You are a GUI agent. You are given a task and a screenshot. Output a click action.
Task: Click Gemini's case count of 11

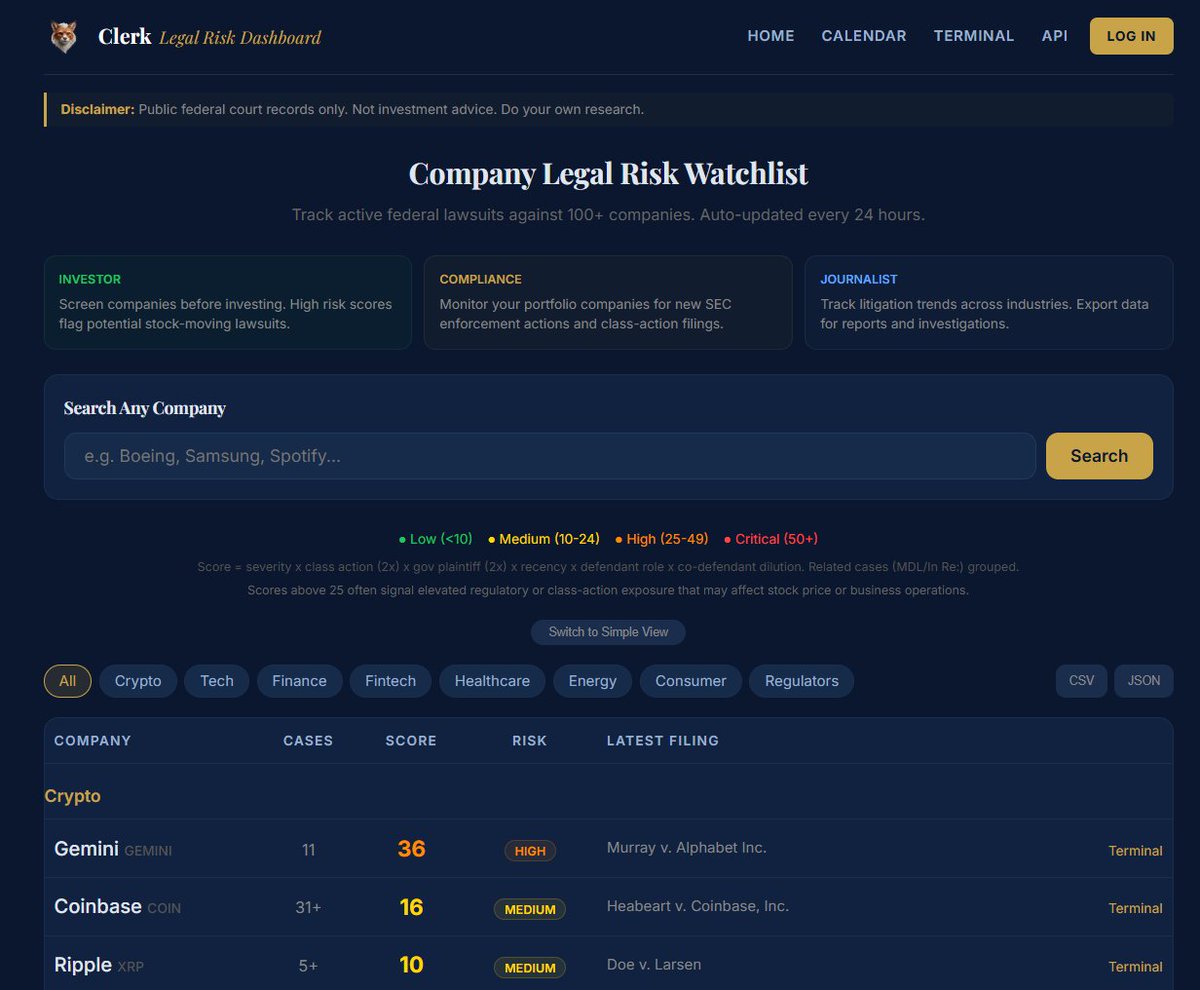[308, 850]
